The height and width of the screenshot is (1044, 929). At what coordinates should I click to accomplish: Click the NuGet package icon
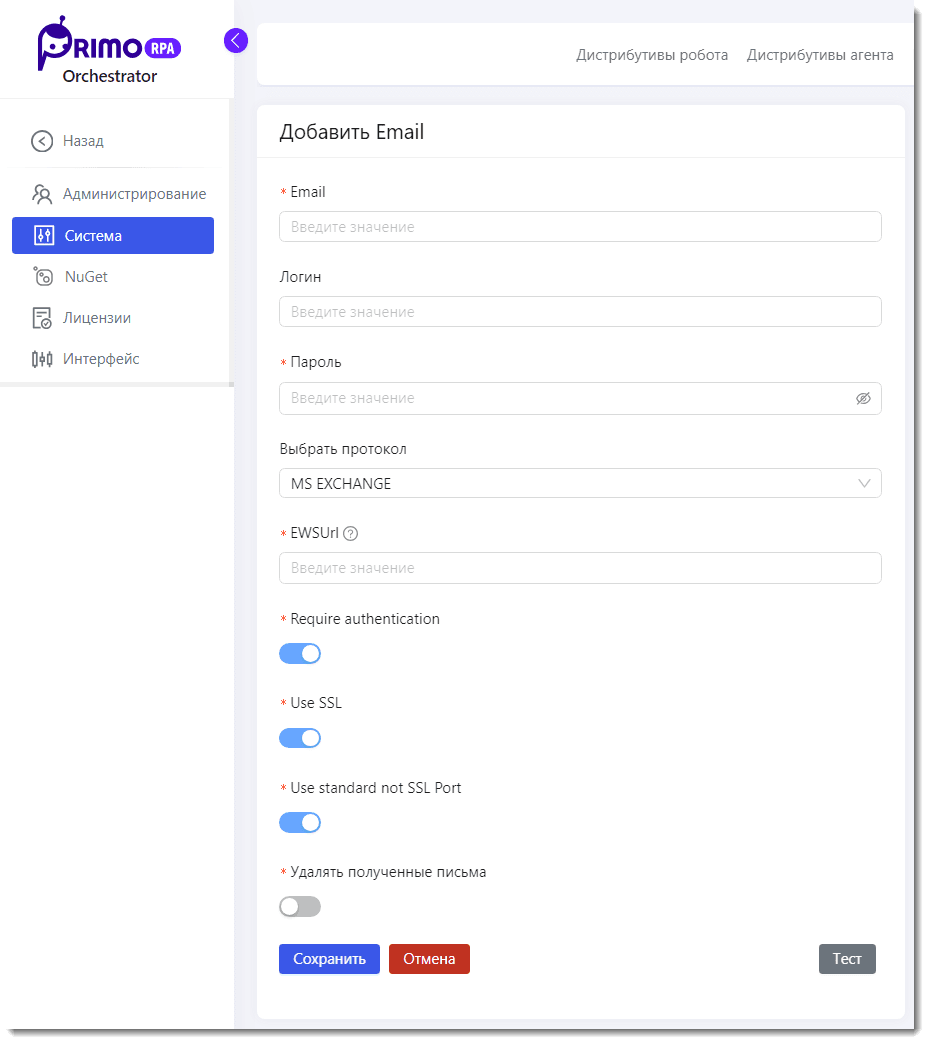click(x=43, y=277)
